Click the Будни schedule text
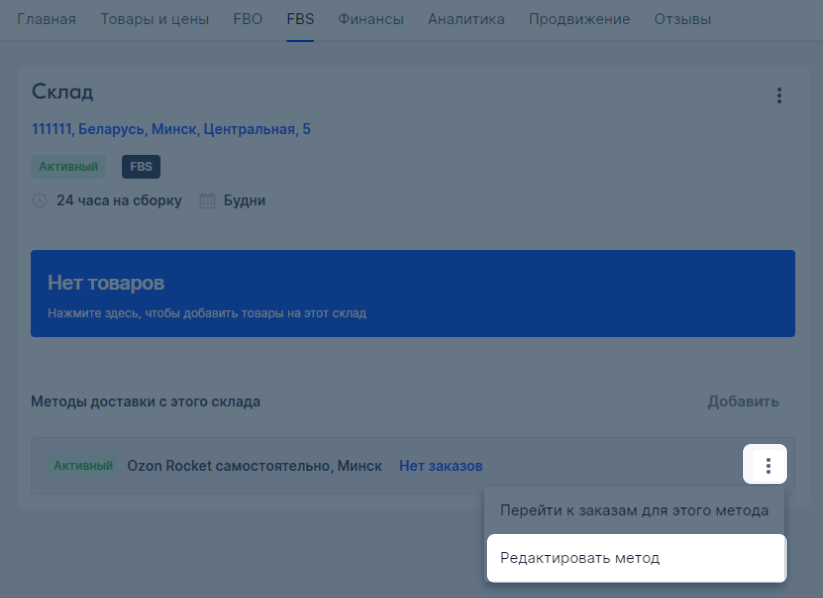 click(245, 201)
